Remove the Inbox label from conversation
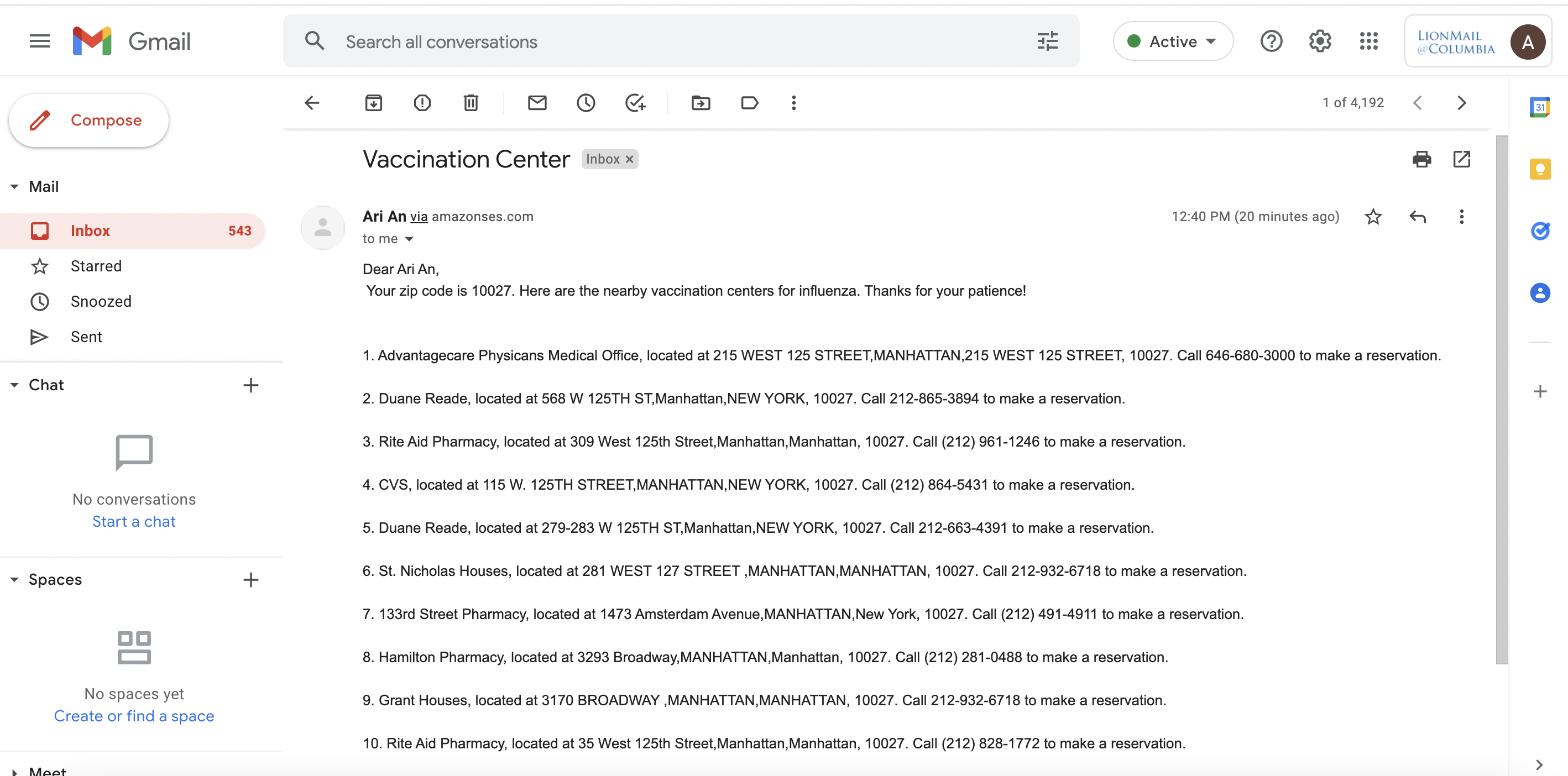This screenshot has width=1568, height=776. (629, 160)
